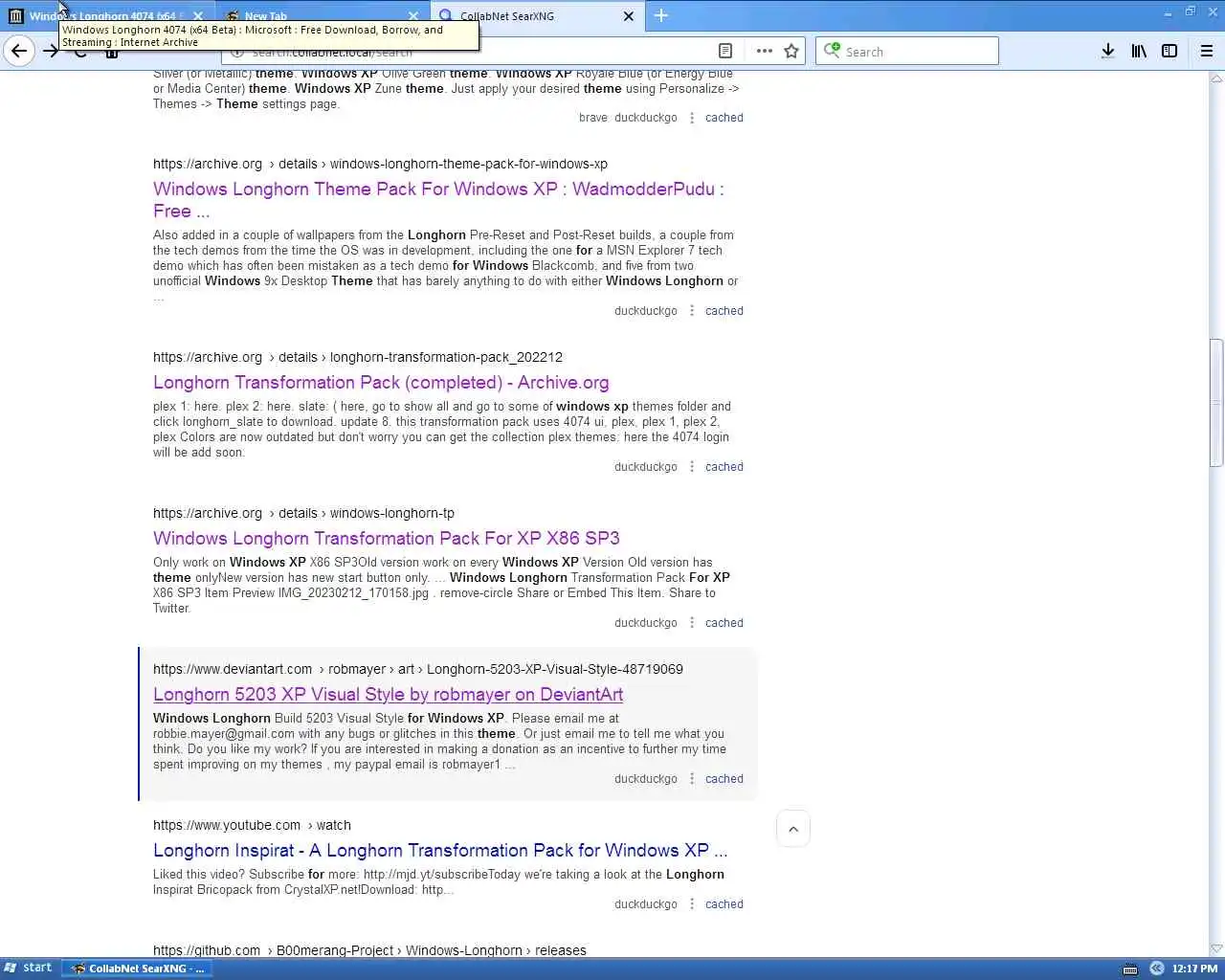Click the scrollbar up arrow
Viewport: 1225px width, 980px height.
click(1216, 80)
